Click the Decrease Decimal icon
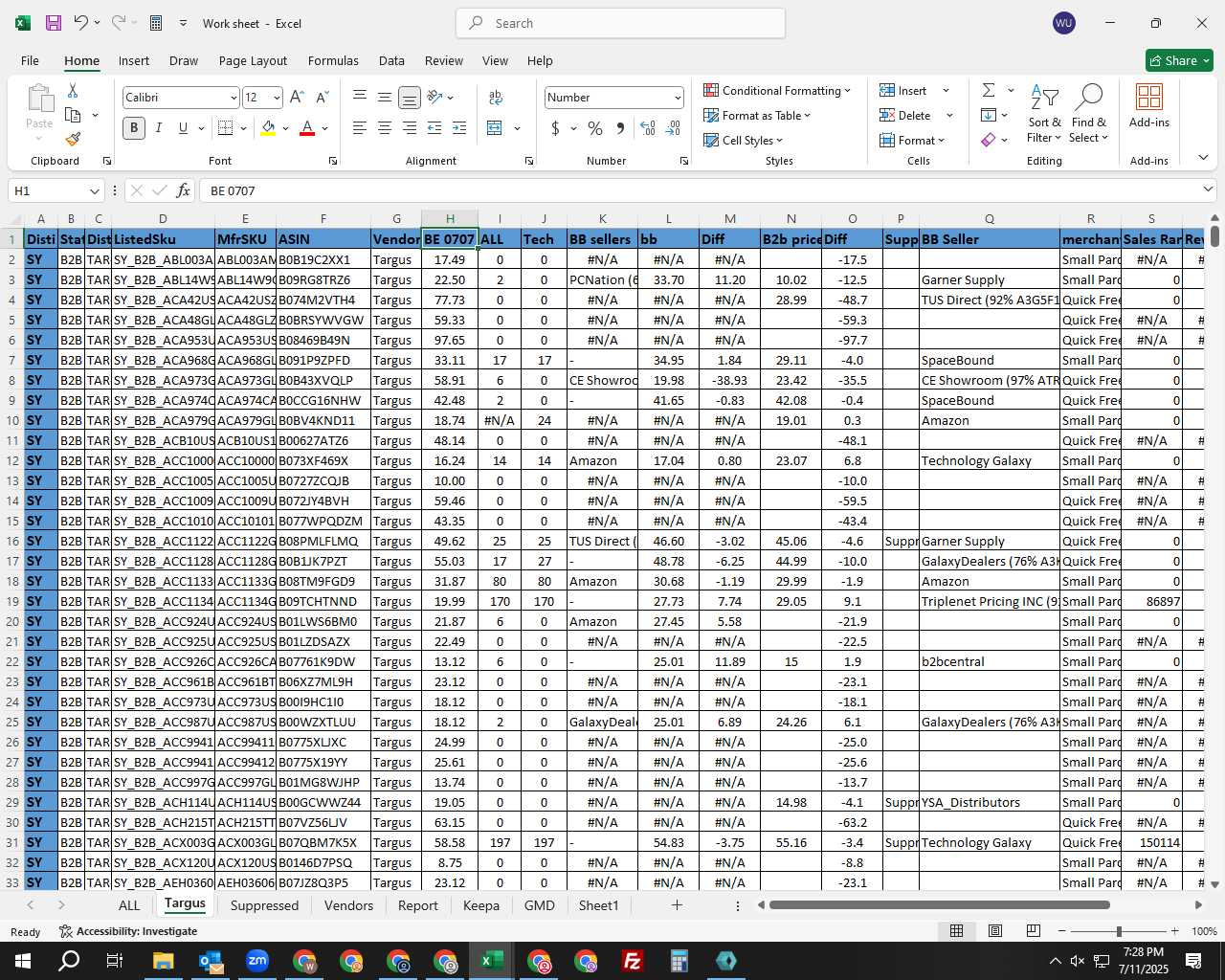 673,128
